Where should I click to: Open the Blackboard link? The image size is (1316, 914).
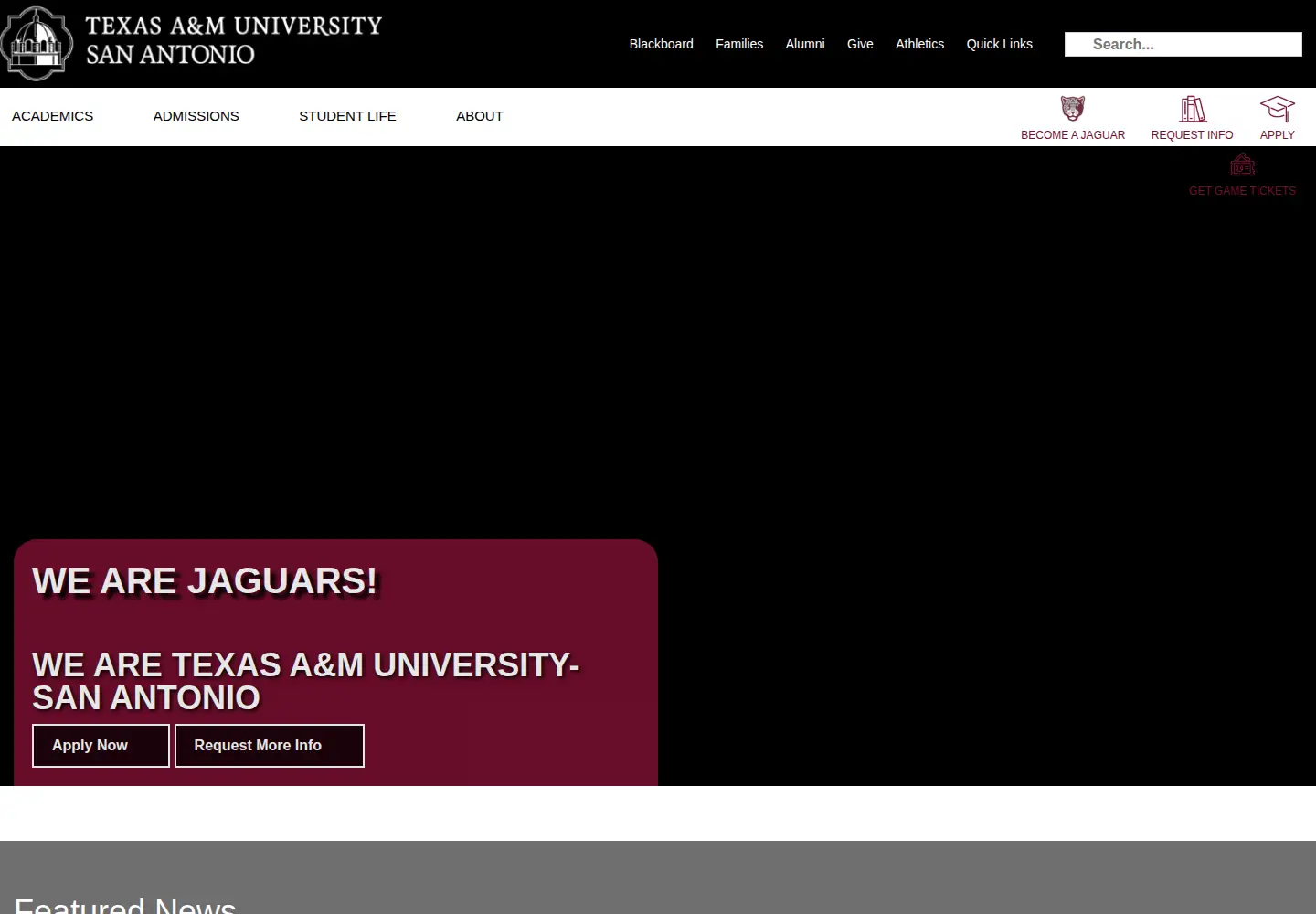click(x=661, y=44)
